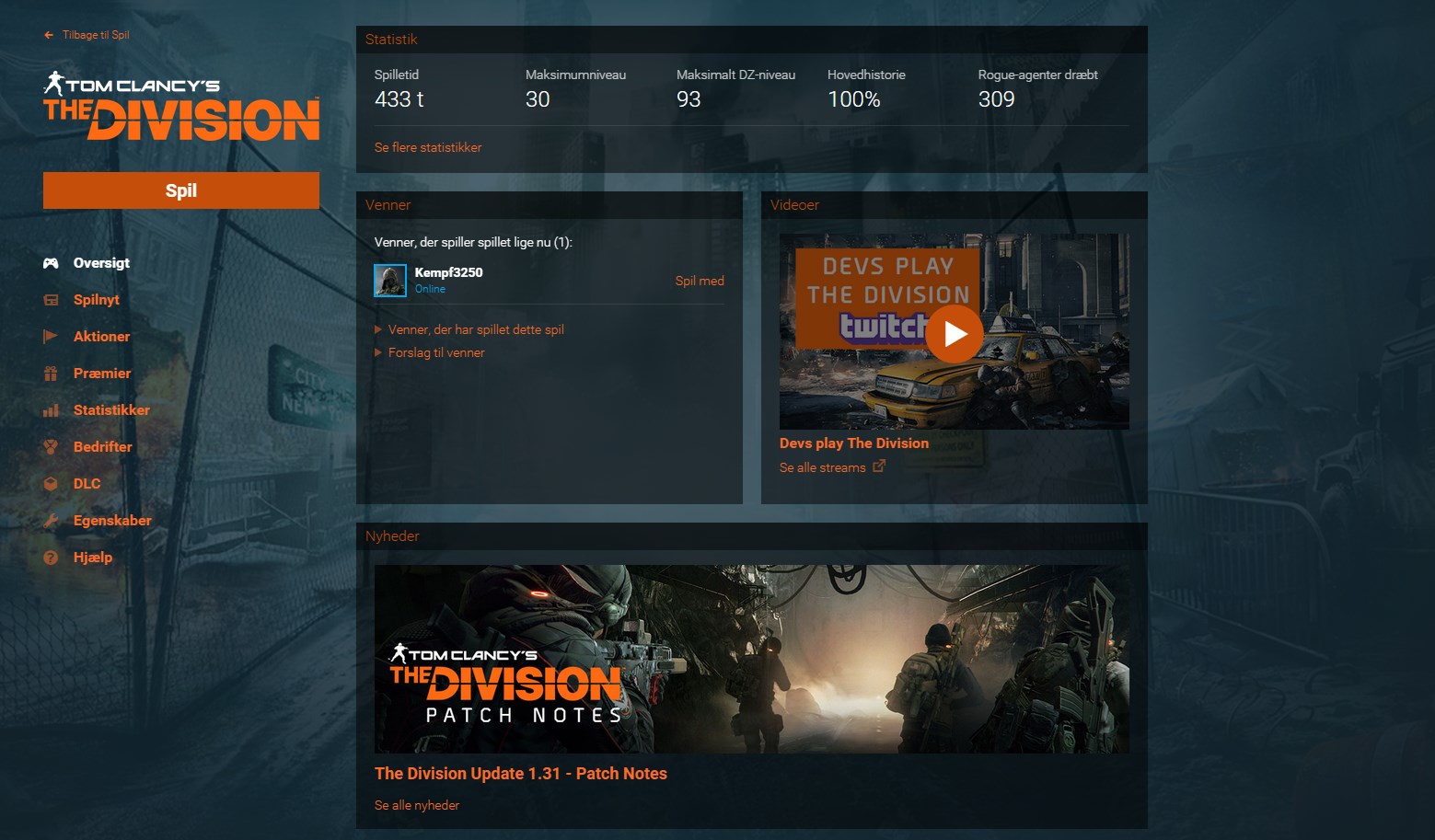This screenshot has width=1435, height=840.
Task: Click 'Venner, der spiller spillet lige nu (1):' text
Action: coord(473,242)
